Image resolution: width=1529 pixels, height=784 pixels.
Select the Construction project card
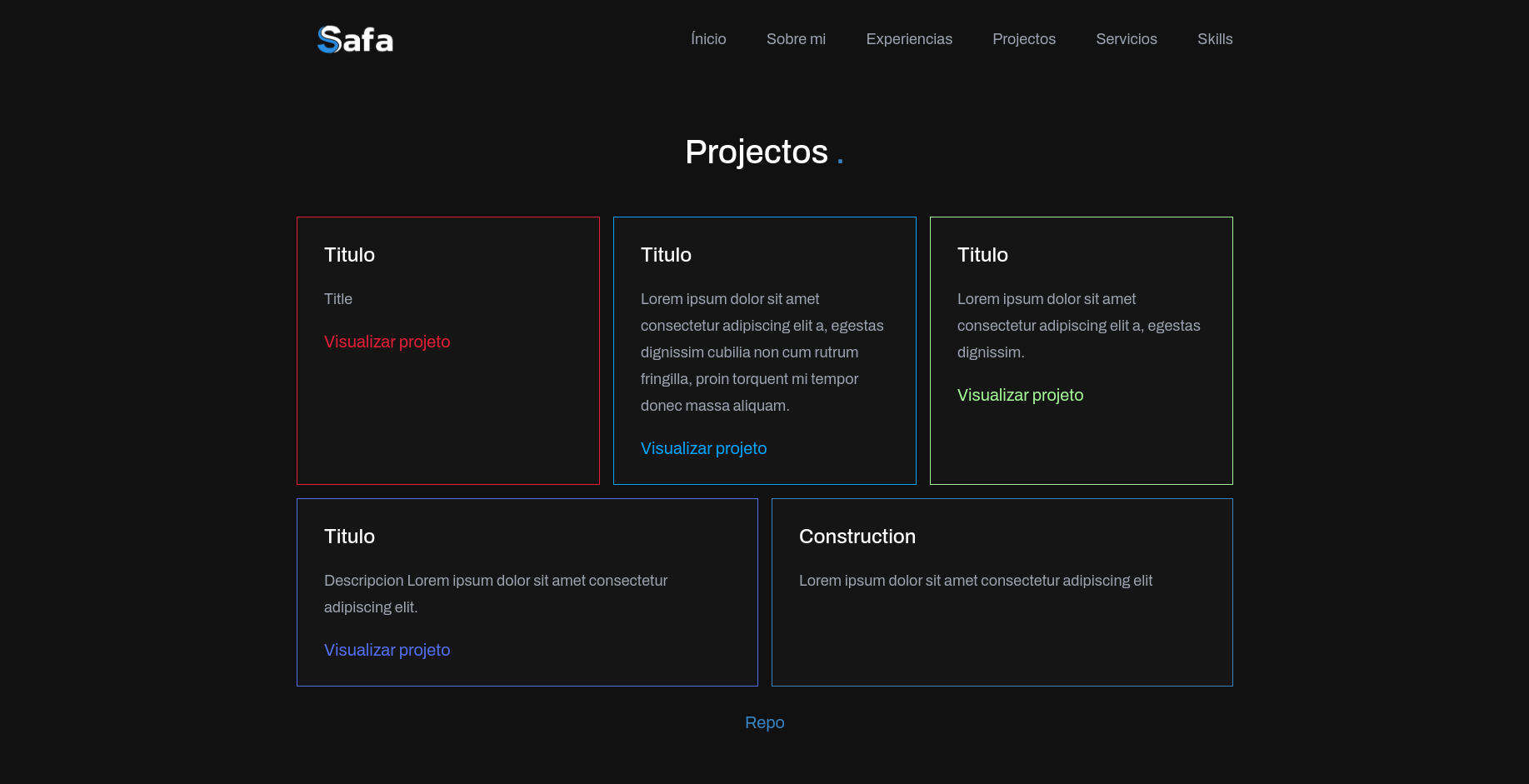point(1002,592)
